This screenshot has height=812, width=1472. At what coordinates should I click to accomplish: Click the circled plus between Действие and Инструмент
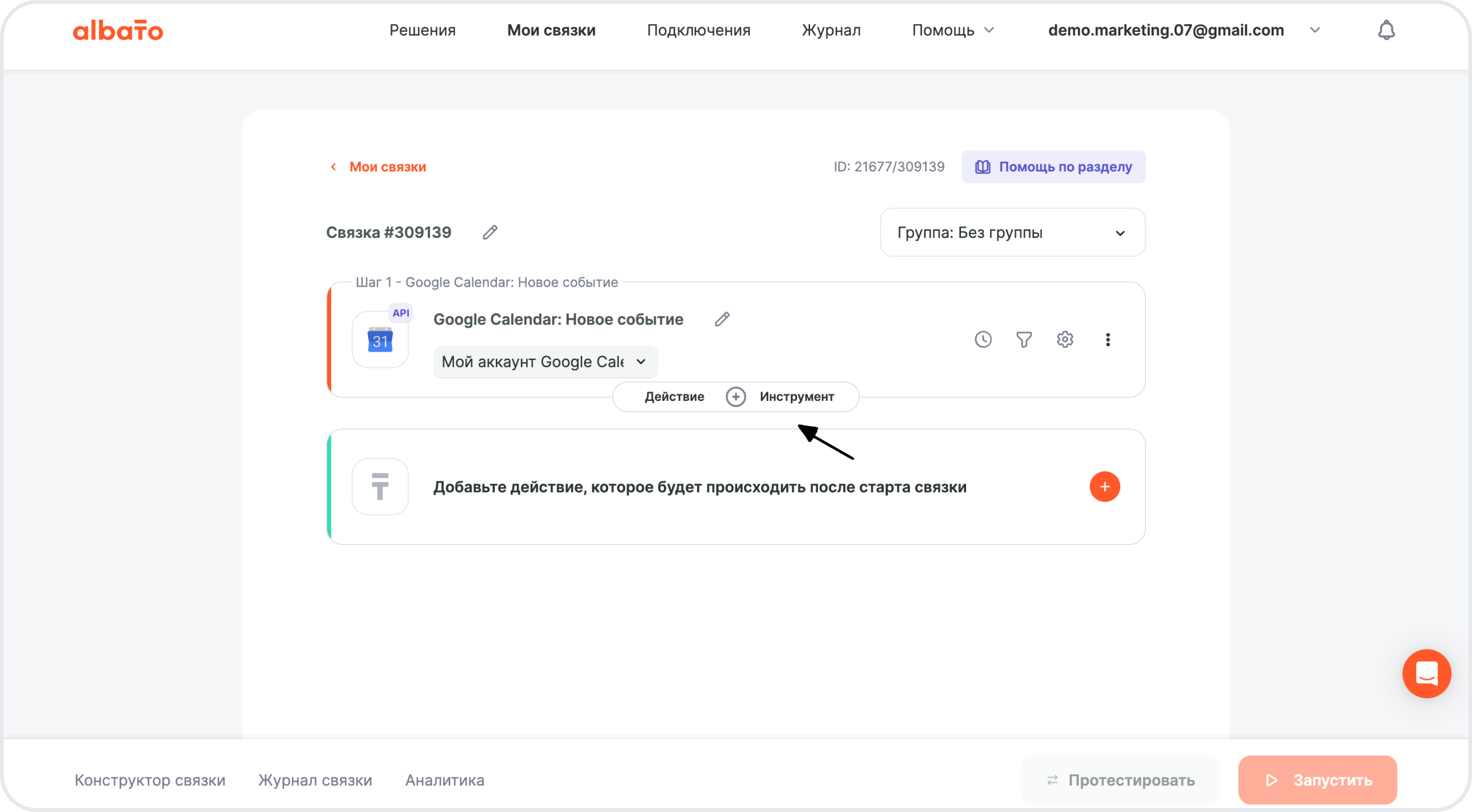coord(736,397)
